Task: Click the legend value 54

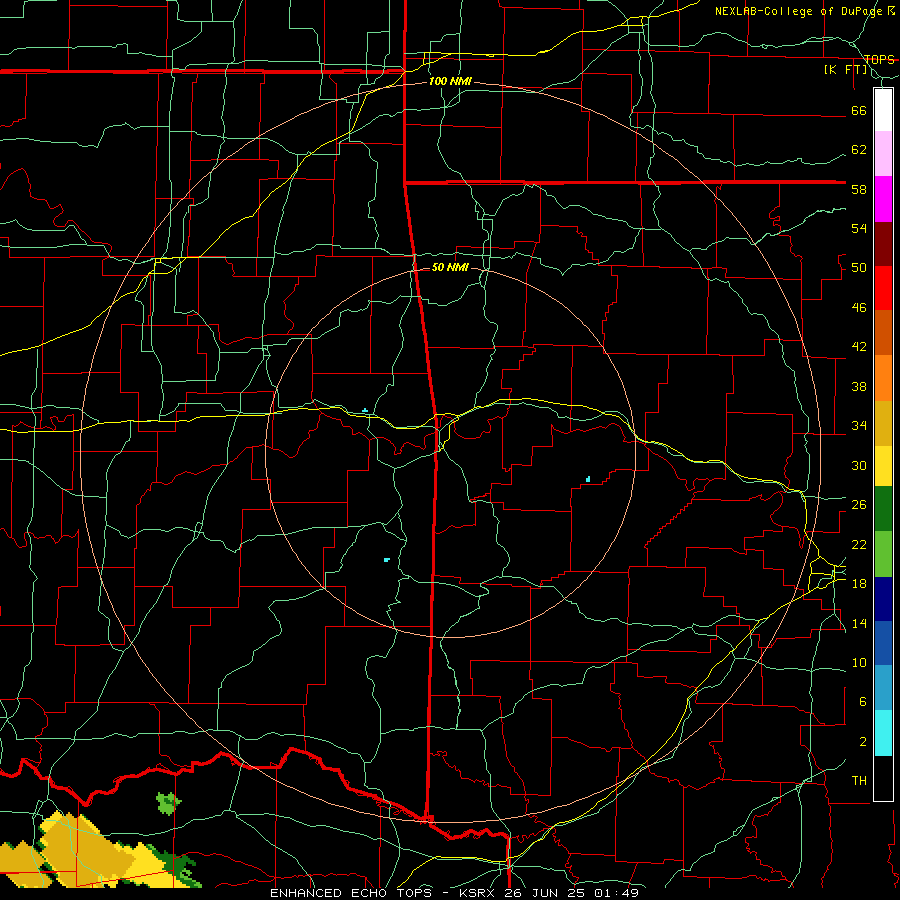Action: pos(859,228)
